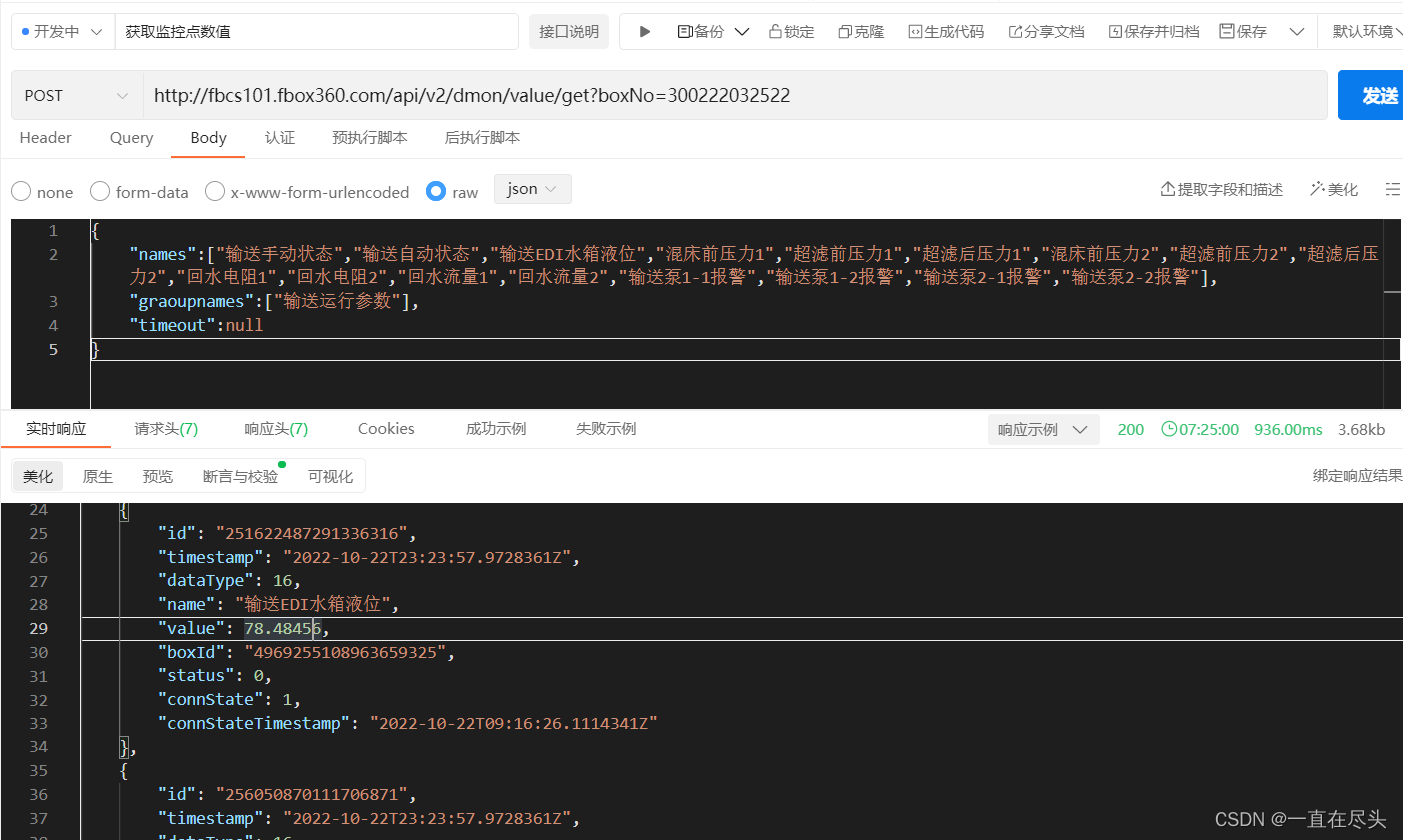Select the form-data radio button

coord(100,191)
